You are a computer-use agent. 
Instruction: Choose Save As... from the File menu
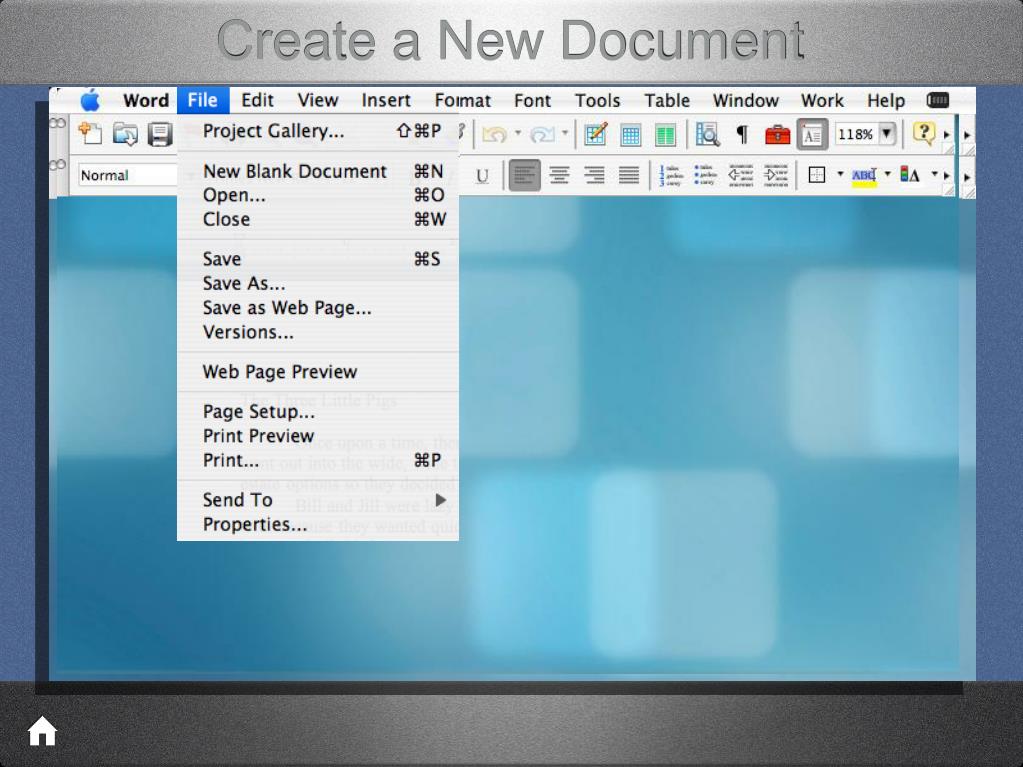[318, 284]
